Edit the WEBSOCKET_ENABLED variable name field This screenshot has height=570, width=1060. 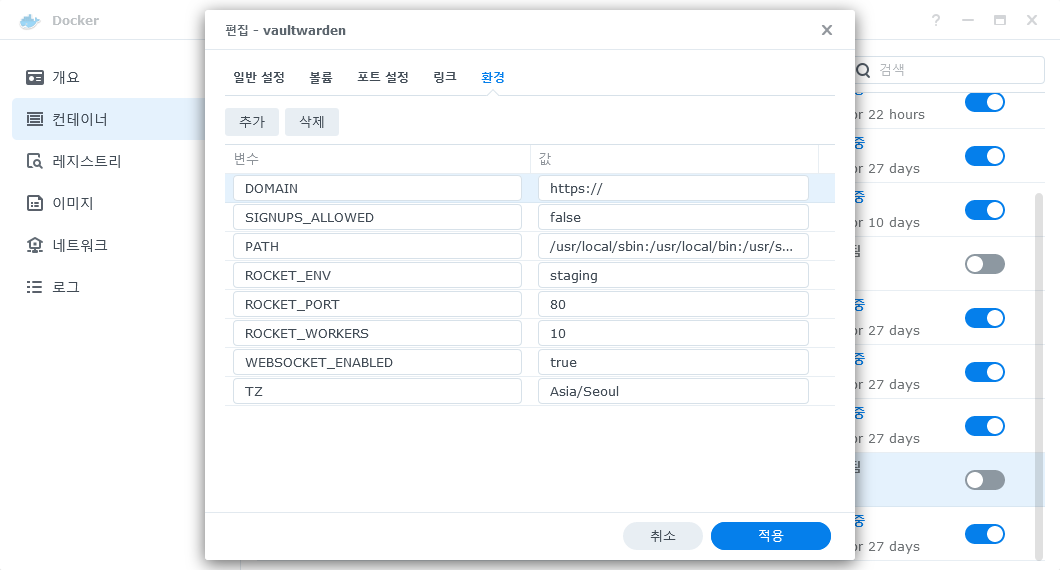(377, 362)
